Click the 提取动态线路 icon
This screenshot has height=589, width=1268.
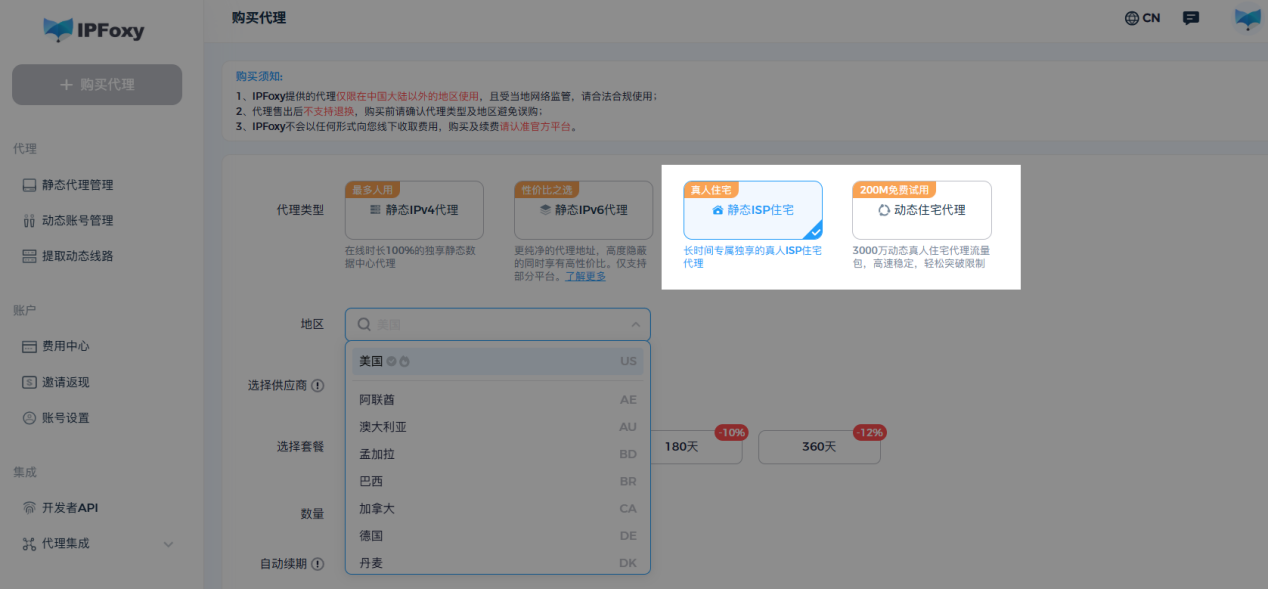point(29,256)
